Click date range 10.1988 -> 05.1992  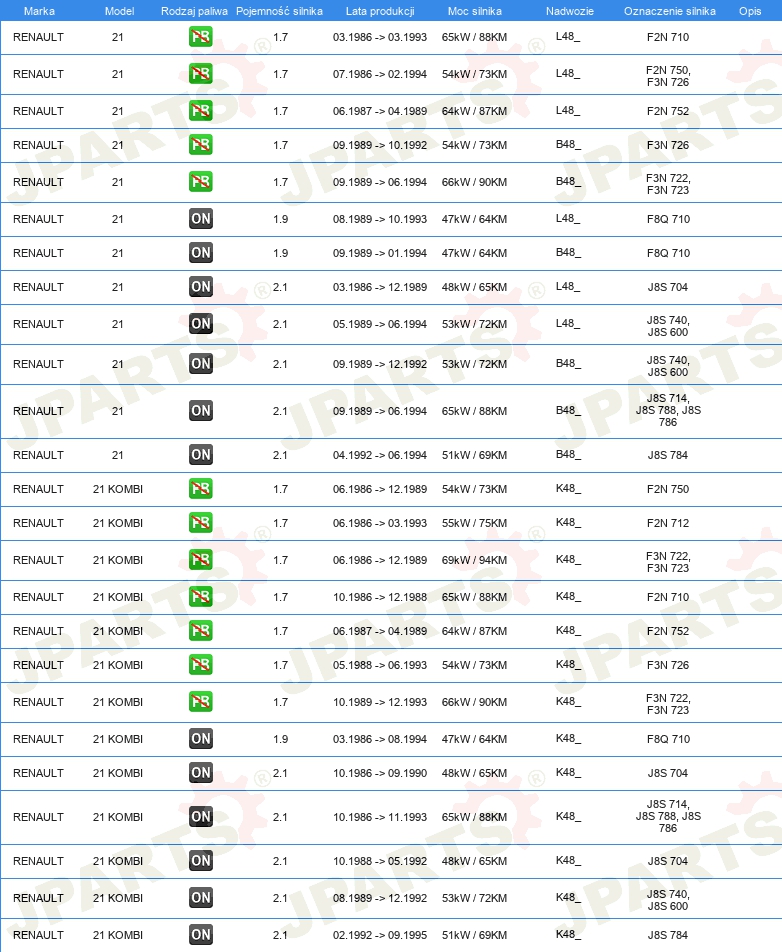(379, 862)
